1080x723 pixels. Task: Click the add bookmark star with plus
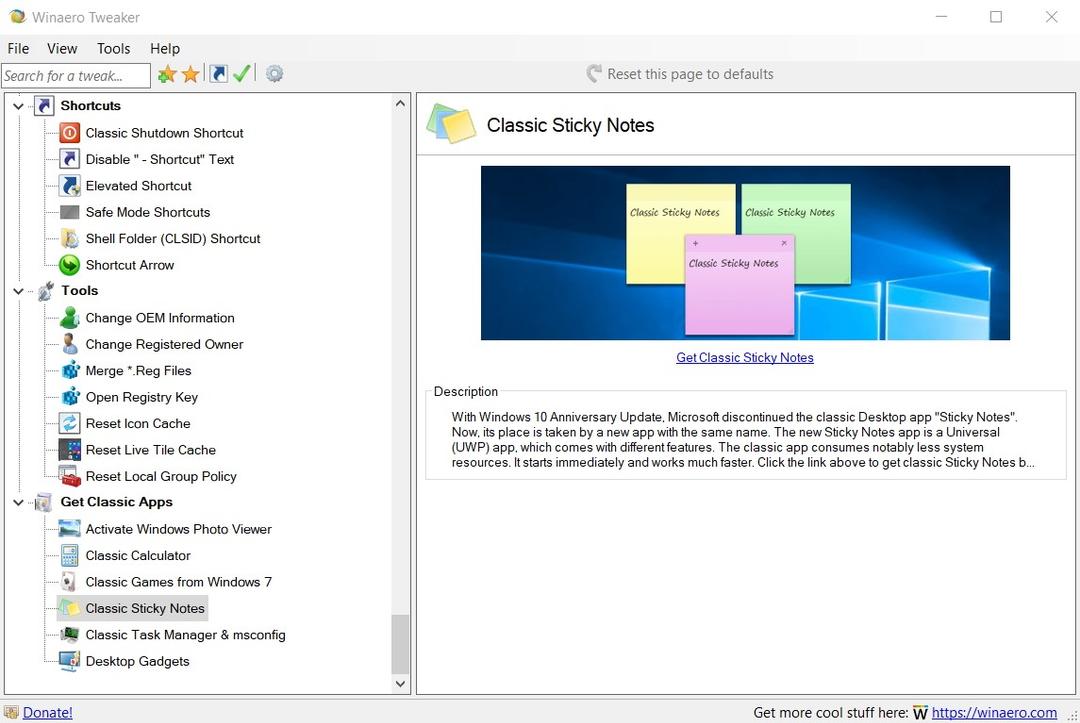[167, 75]
